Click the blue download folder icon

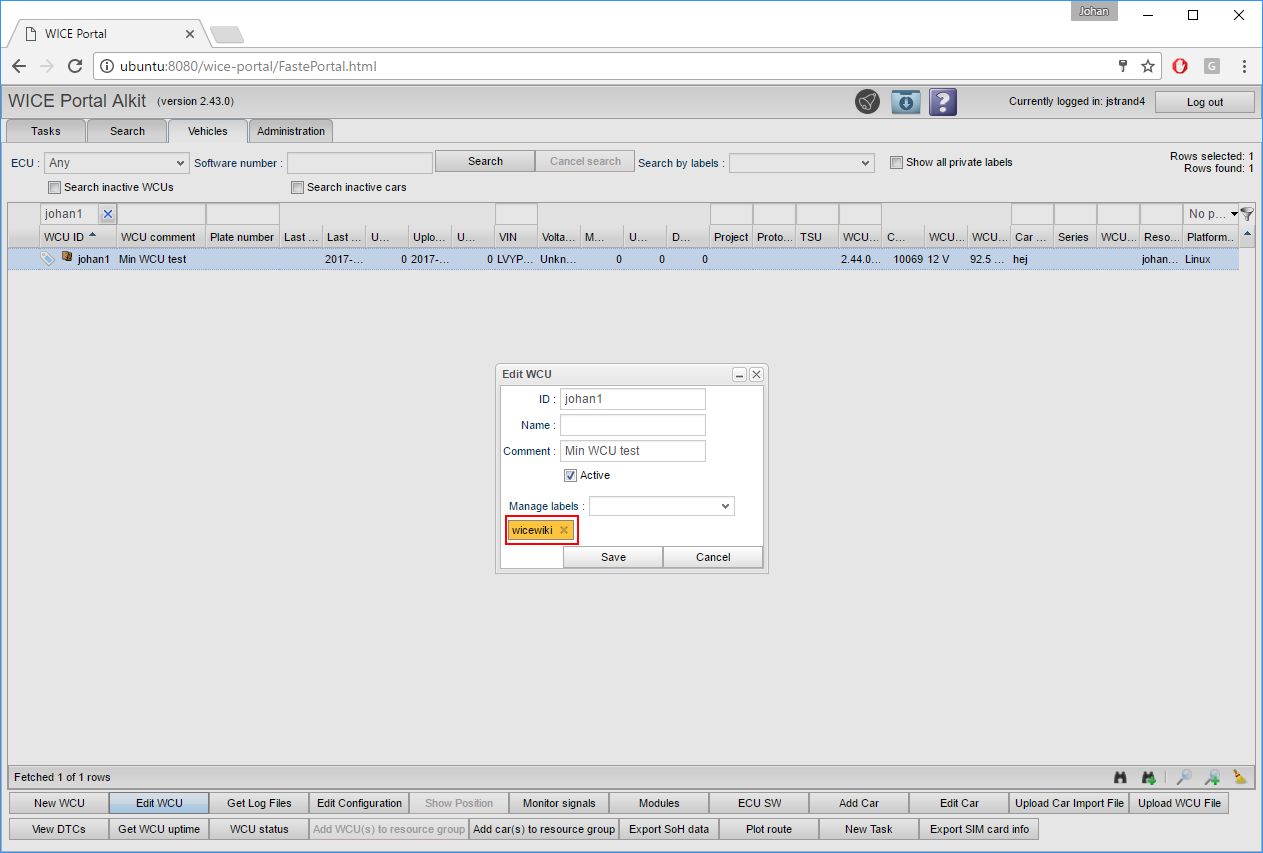pos(905,102)
